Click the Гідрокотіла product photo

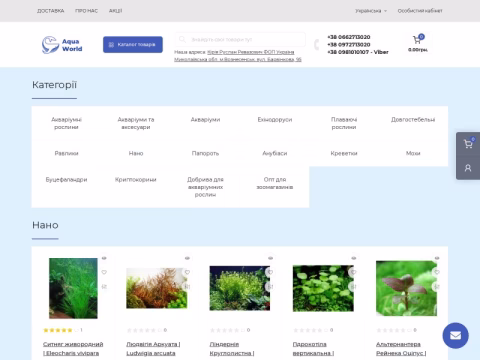click(x=323, y=288)
